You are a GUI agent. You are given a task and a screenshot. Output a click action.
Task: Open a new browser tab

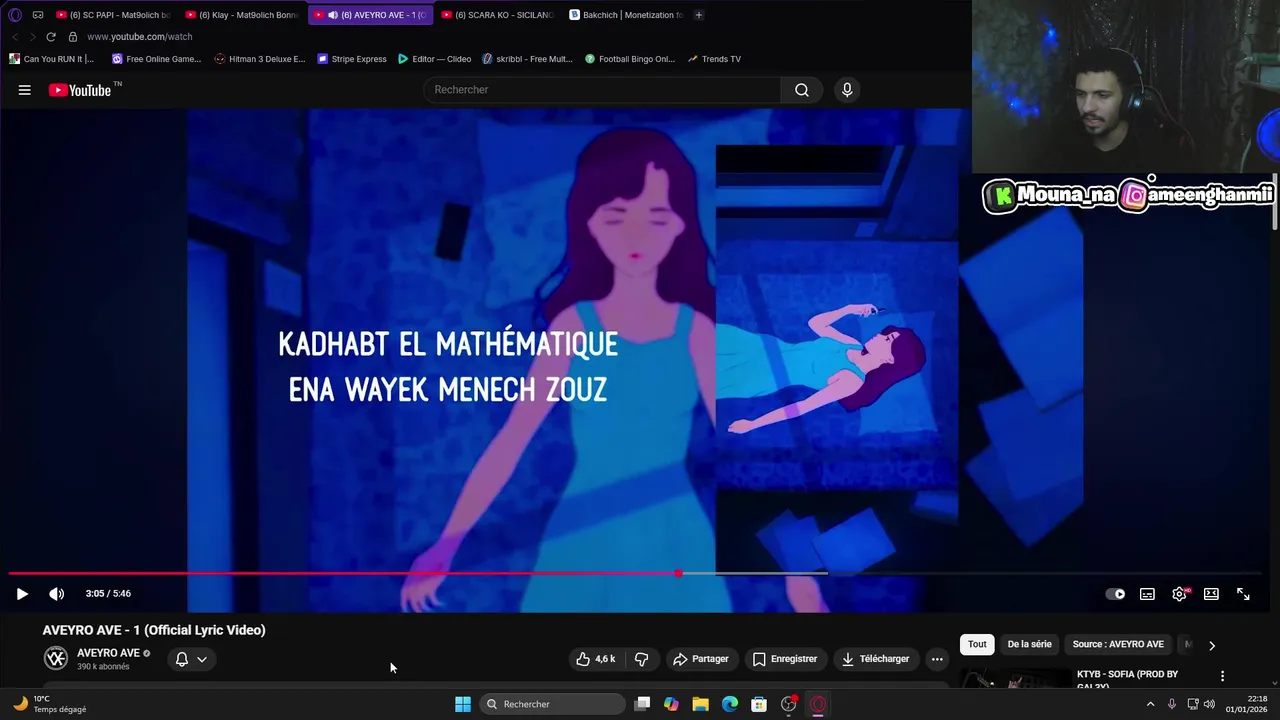point(699,15)
